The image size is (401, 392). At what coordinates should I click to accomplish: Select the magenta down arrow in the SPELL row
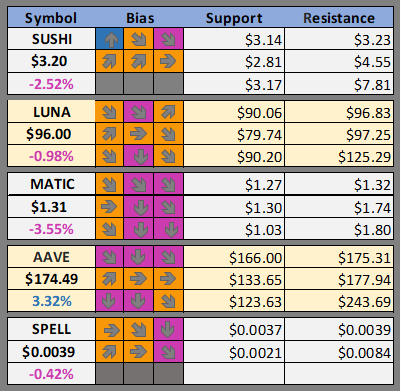pos(168,329)
